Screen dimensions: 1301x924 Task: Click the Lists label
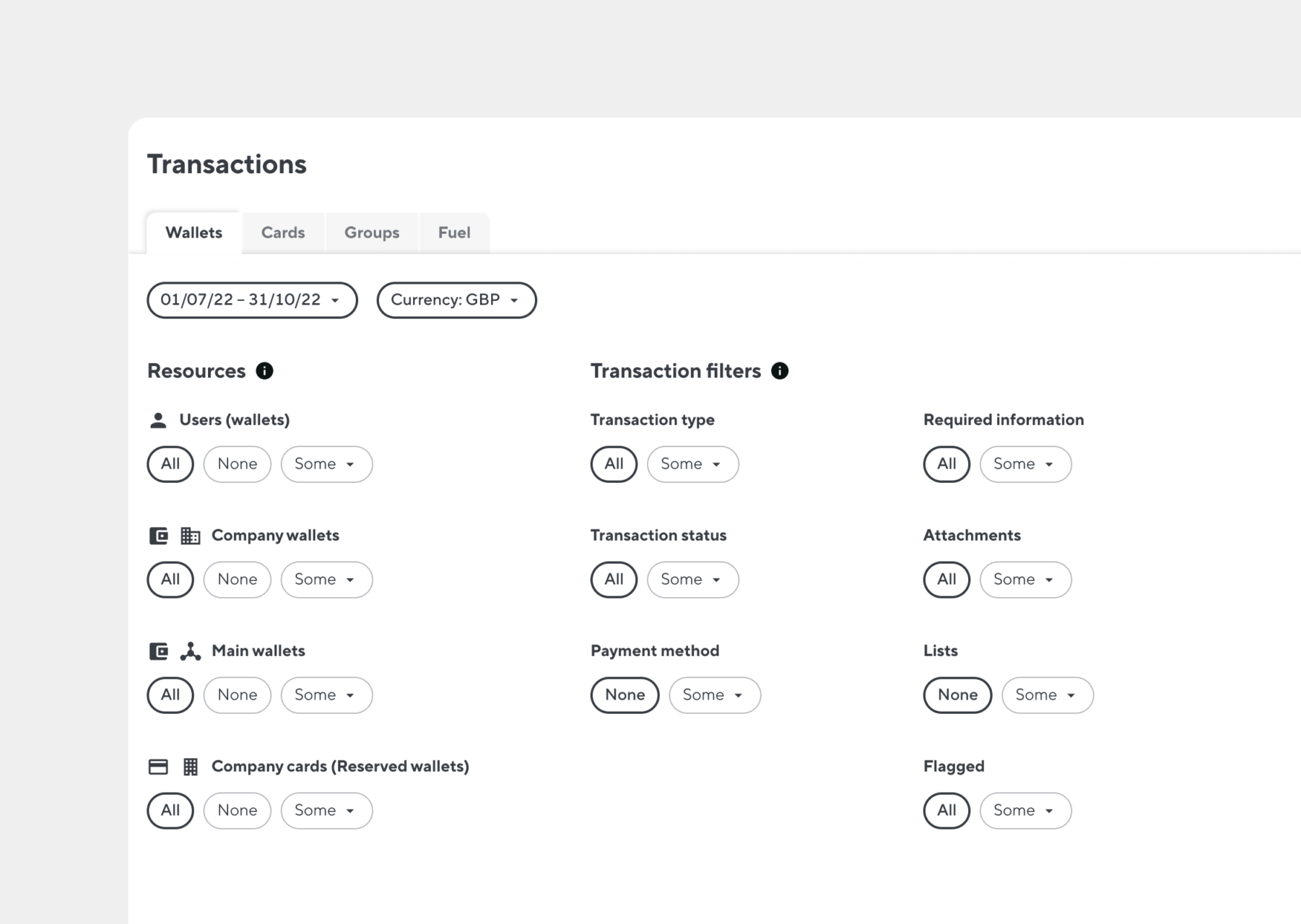941,651
